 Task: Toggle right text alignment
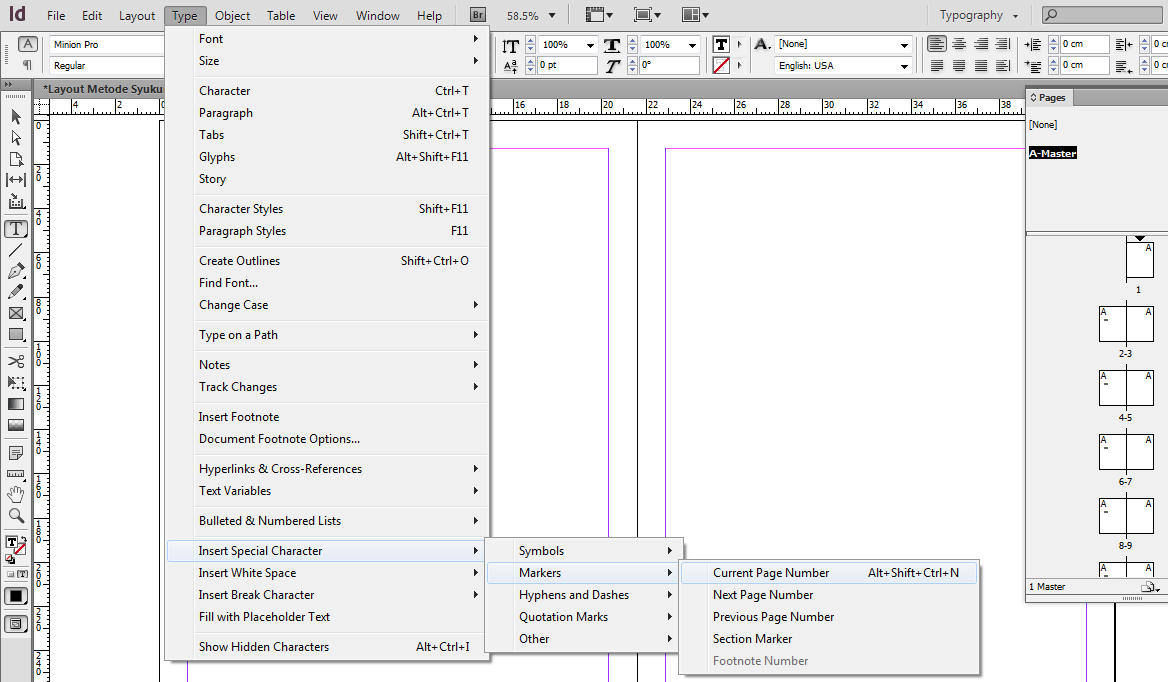click(981, 43)
